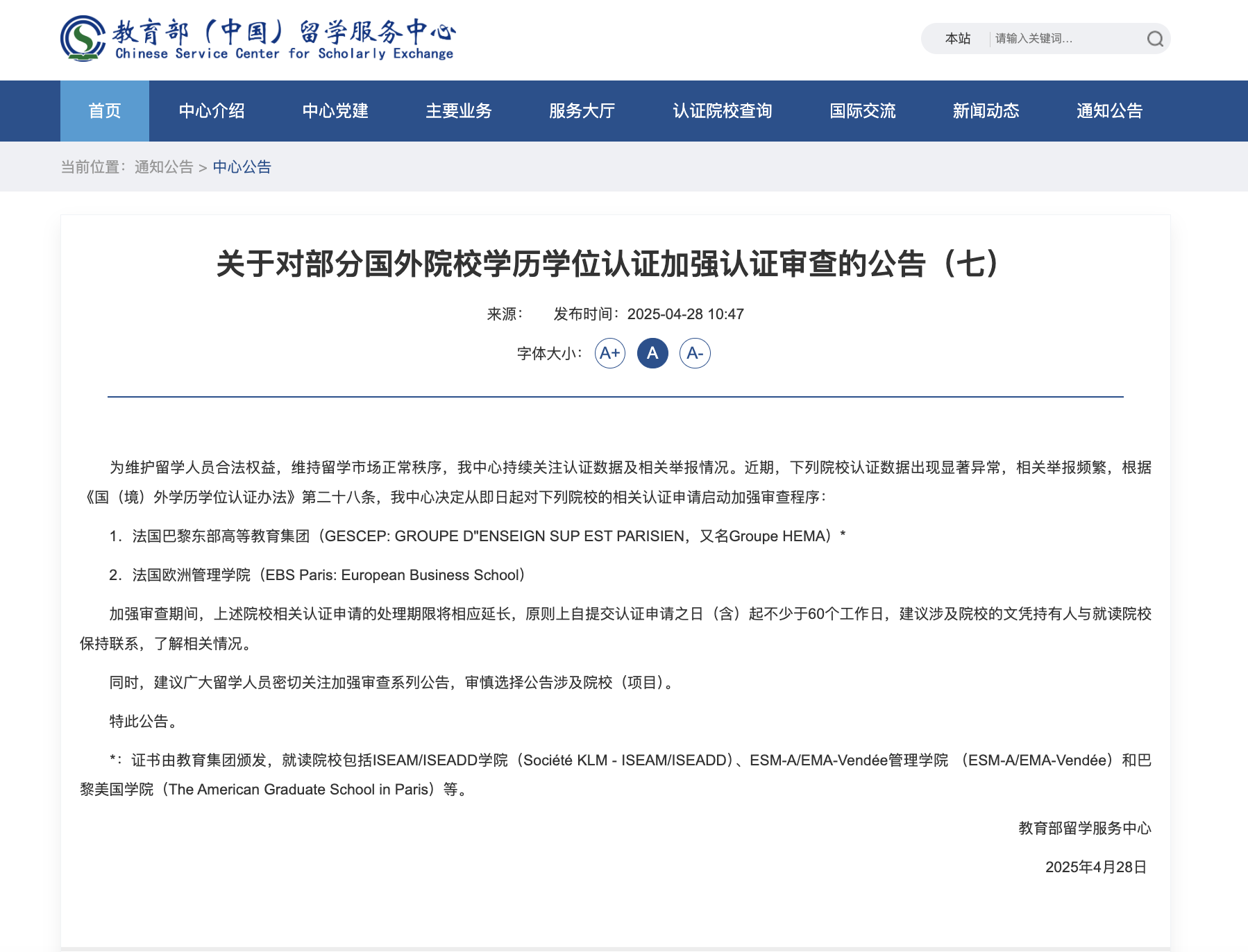1248x952 pixels.
Task: Go to 首页 in the navigation bar
Action: tap(105, 111)
